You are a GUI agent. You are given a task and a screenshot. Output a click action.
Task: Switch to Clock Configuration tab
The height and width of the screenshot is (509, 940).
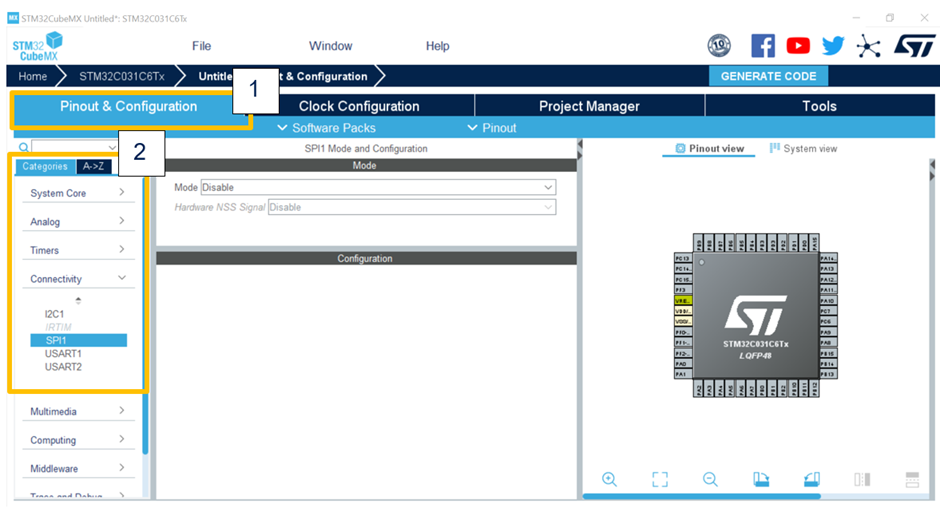click(359, 106)
